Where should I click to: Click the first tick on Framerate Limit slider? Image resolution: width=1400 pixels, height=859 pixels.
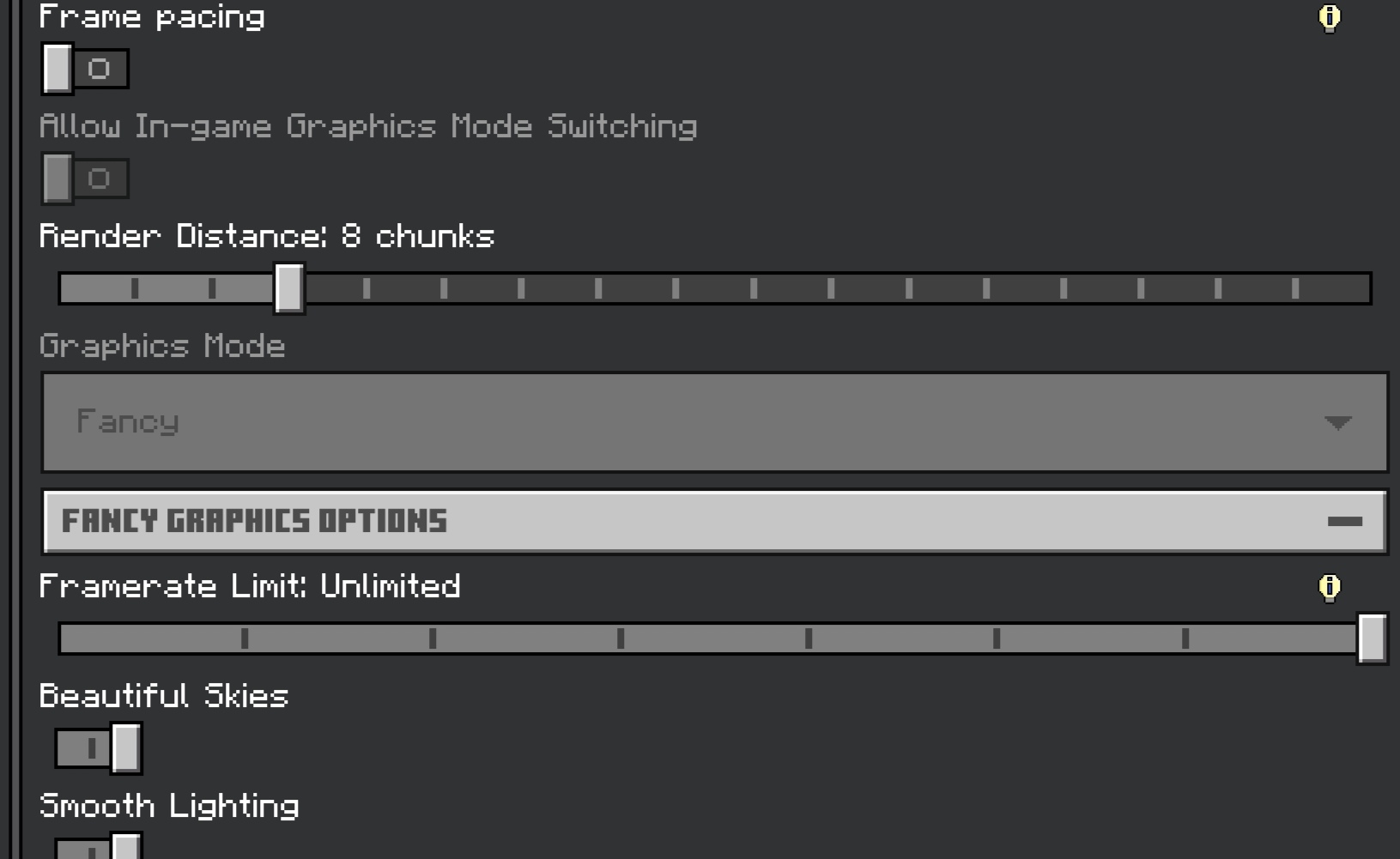click(245, 638)
